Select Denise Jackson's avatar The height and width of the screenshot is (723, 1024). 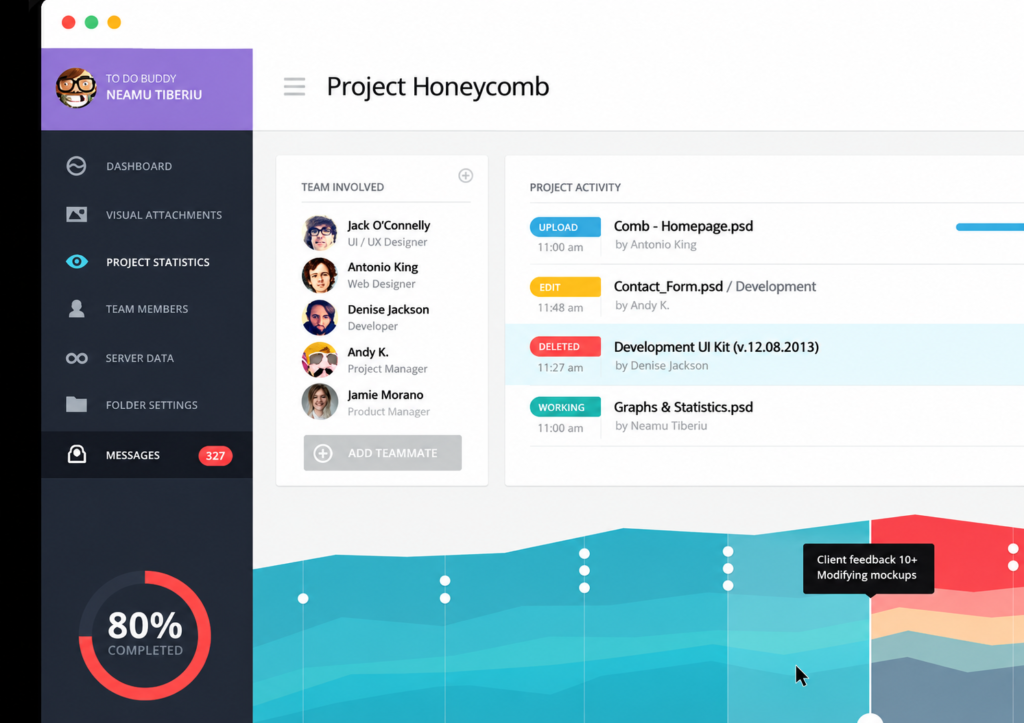click(319, 317)
